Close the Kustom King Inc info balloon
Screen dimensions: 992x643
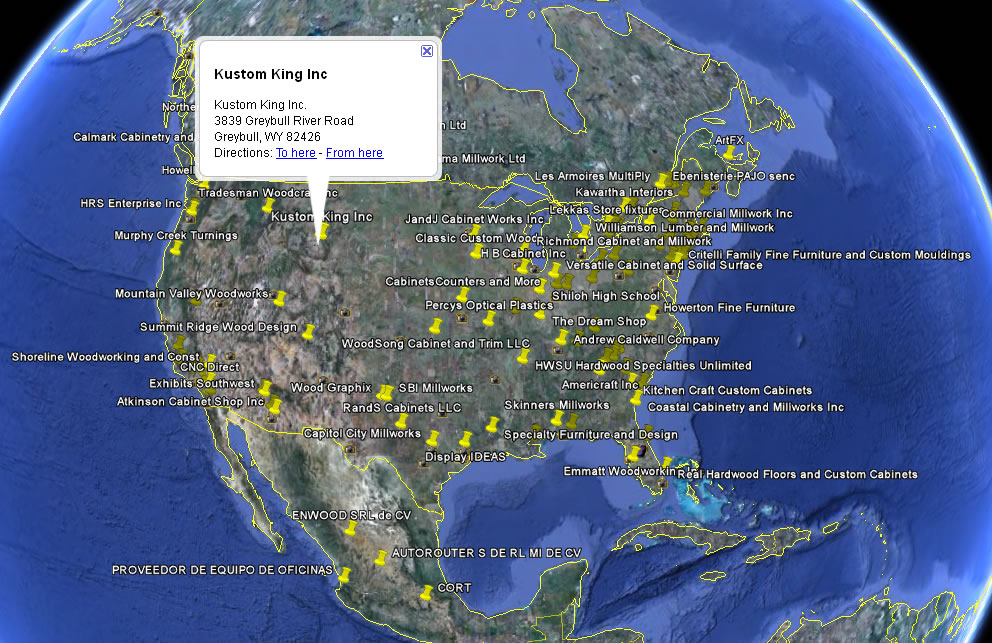click(427, 51)
